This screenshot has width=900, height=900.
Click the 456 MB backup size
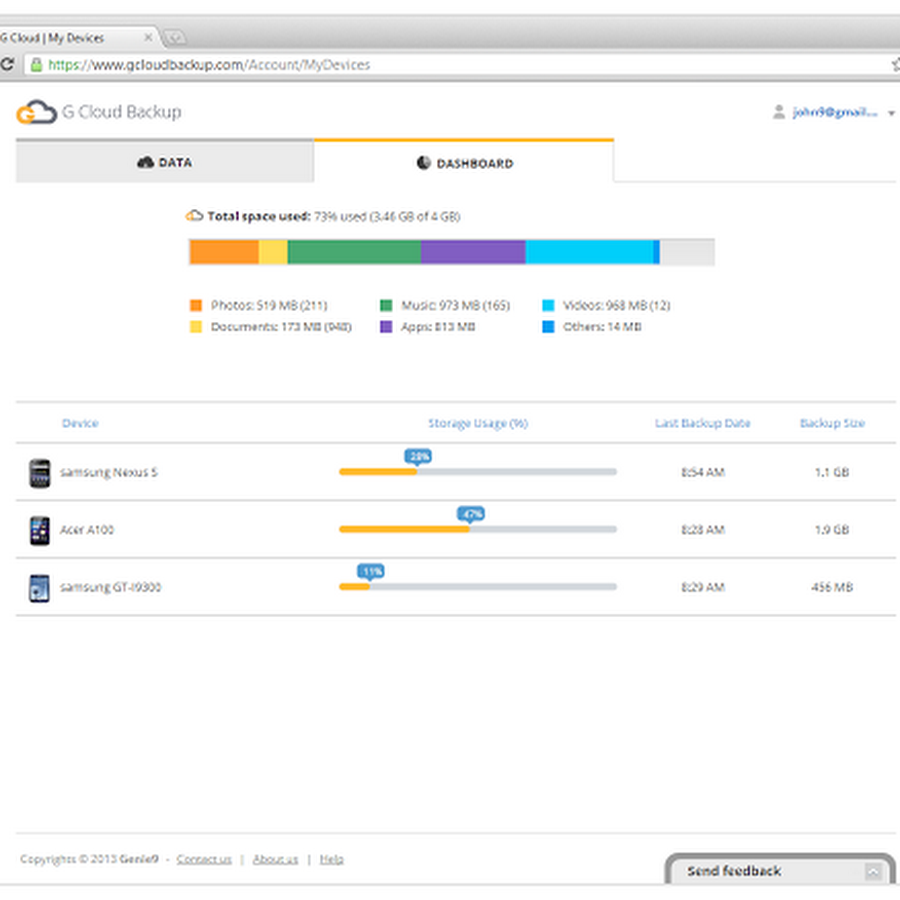point(832,587)
